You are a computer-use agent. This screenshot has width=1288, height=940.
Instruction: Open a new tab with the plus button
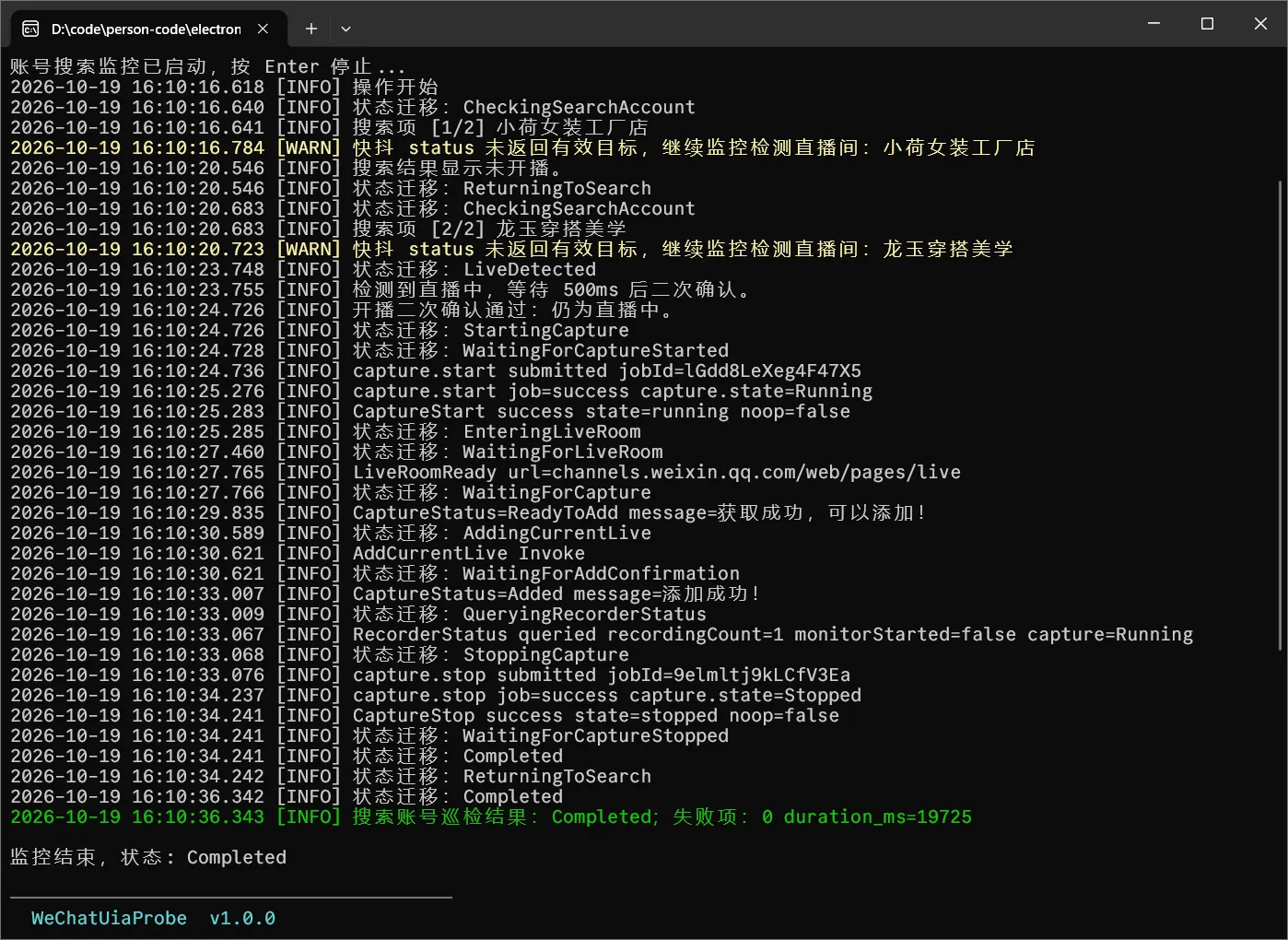point(311,29)
